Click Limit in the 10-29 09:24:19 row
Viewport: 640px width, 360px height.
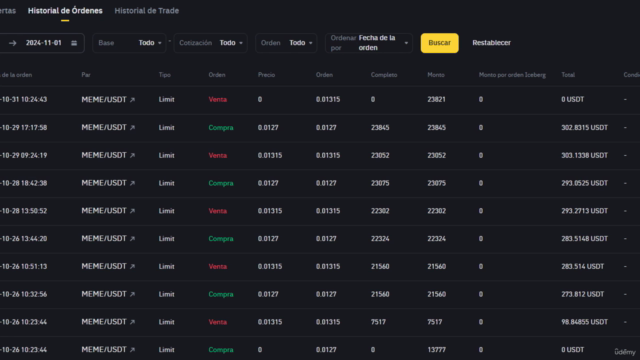pyautogui.click(x=166, y=156)
